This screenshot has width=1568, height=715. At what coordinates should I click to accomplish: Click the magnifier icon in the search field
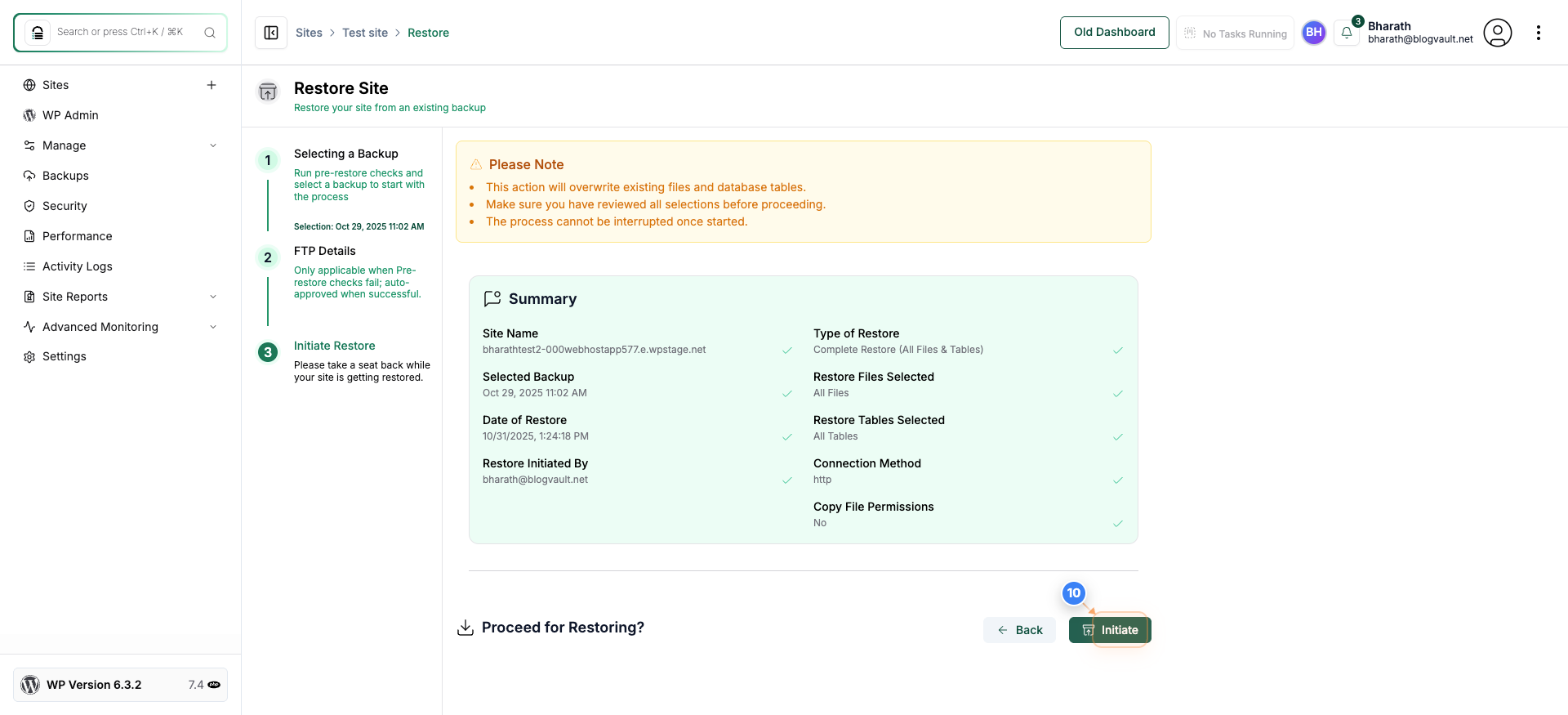coord(210,33)
